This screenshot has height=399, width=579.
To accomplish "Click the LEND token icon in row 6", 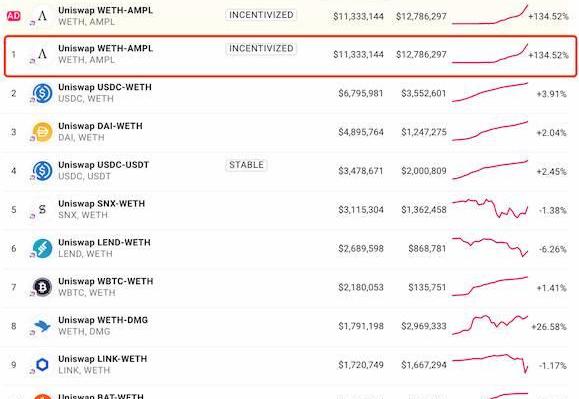I will pyautogui.click(x=42, y=248).
